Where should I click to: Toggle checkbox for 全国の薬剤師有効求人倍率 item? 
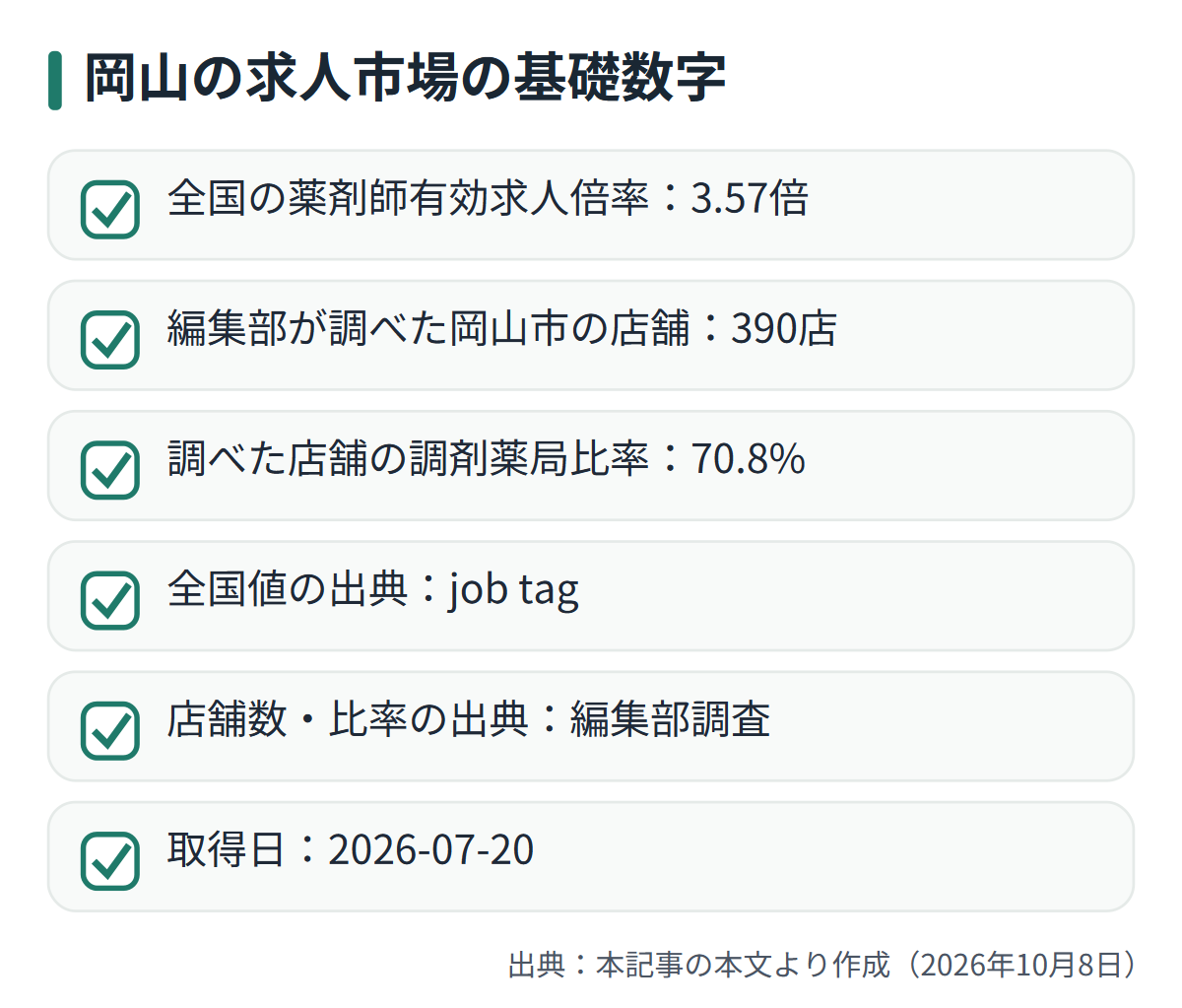coord(109,210)
